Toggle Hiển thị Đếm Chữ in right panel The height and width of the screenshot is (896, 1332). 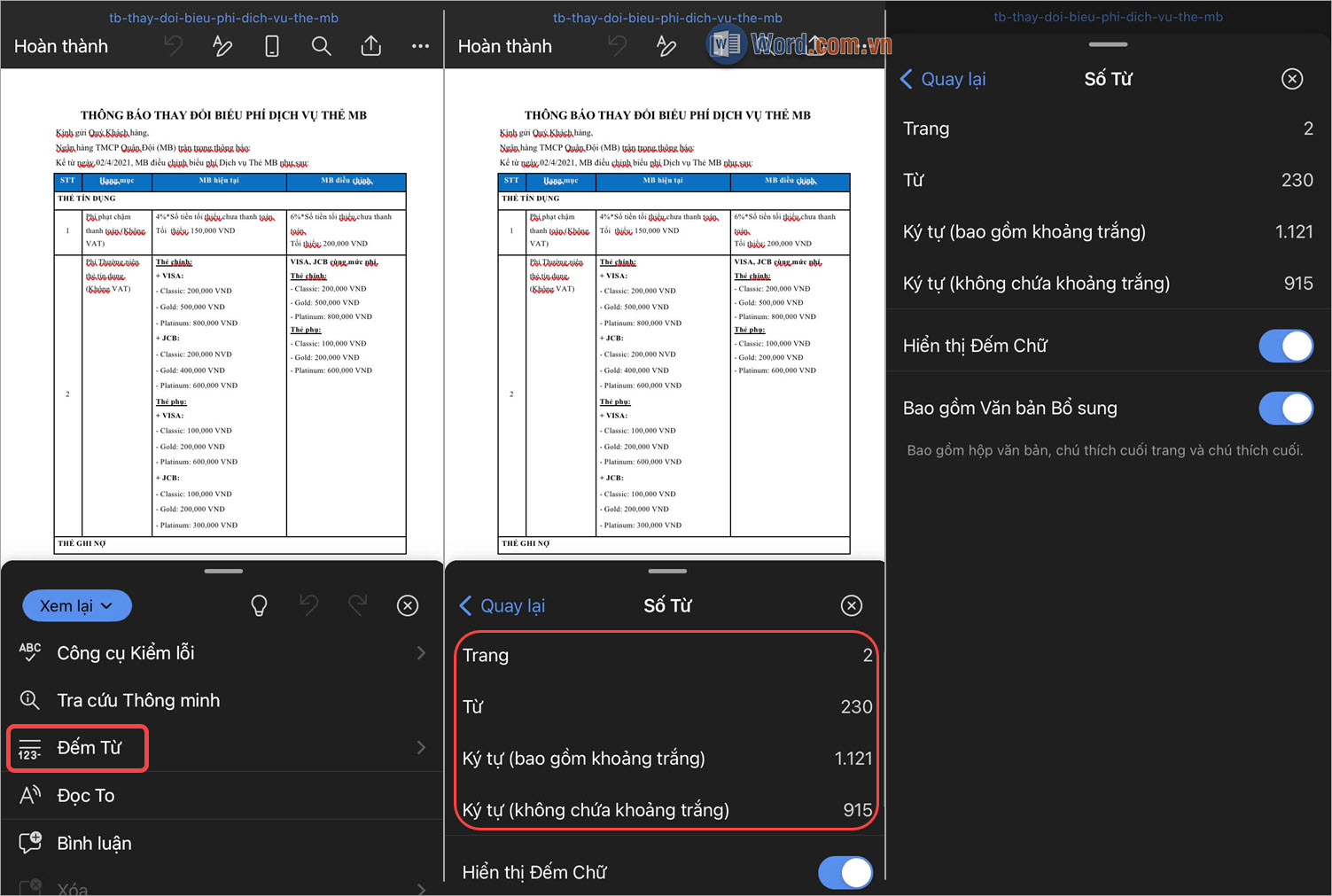coord(1286,346)
